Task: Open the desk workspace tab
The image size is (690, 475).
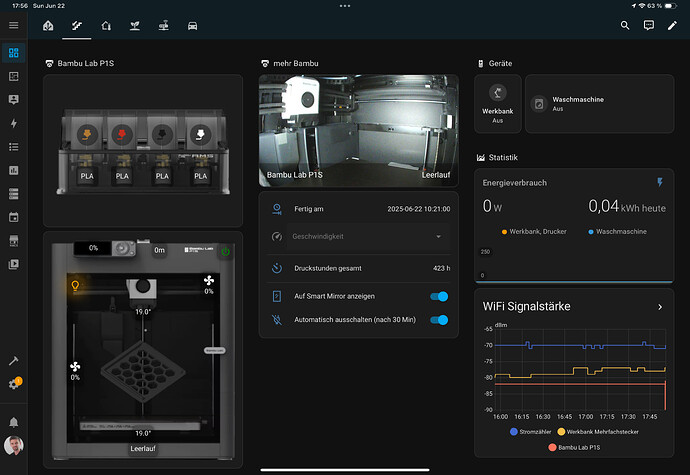Action: tap(164, 26)
